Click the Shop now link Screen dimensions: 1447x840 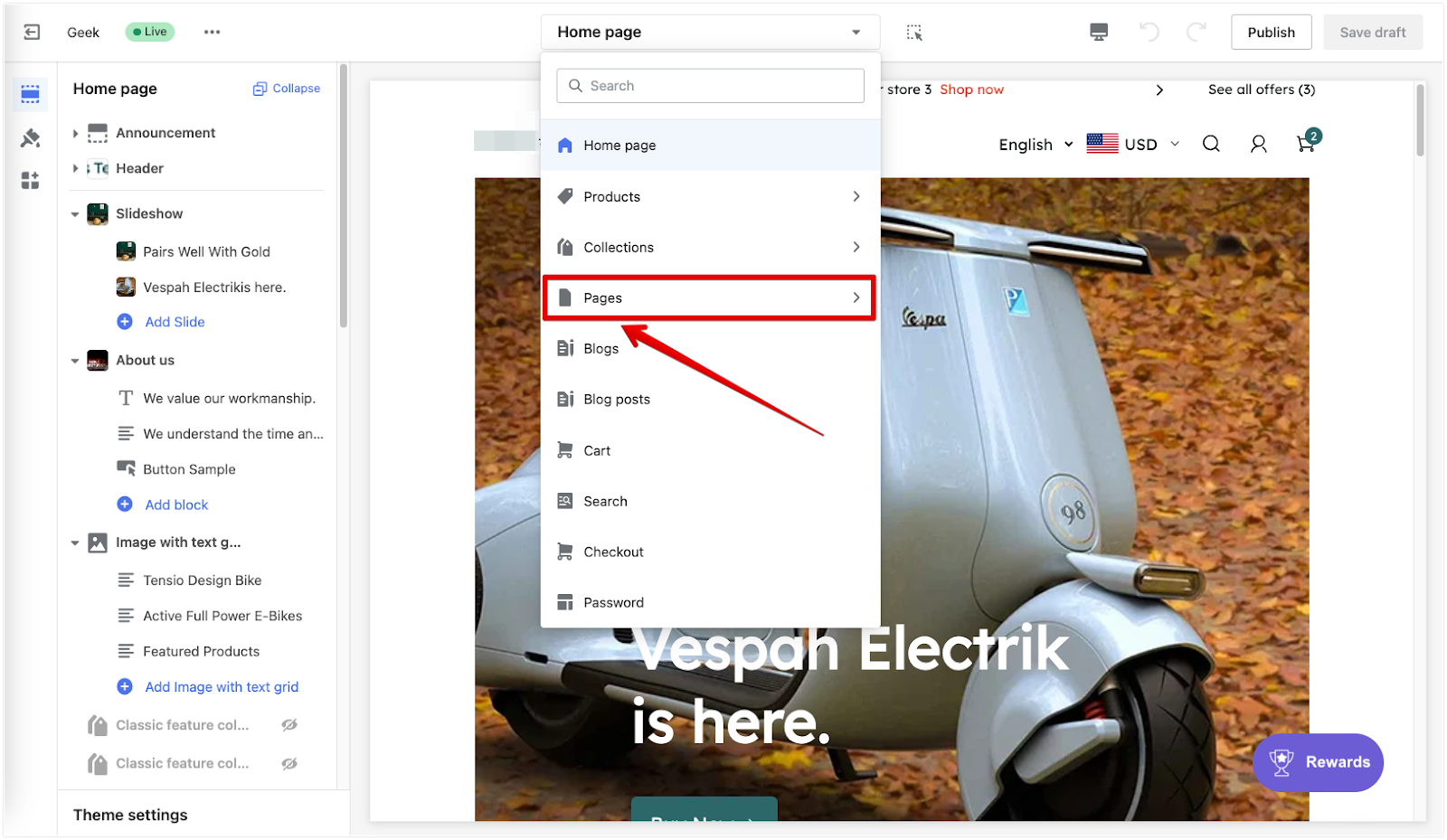(971, 90)
